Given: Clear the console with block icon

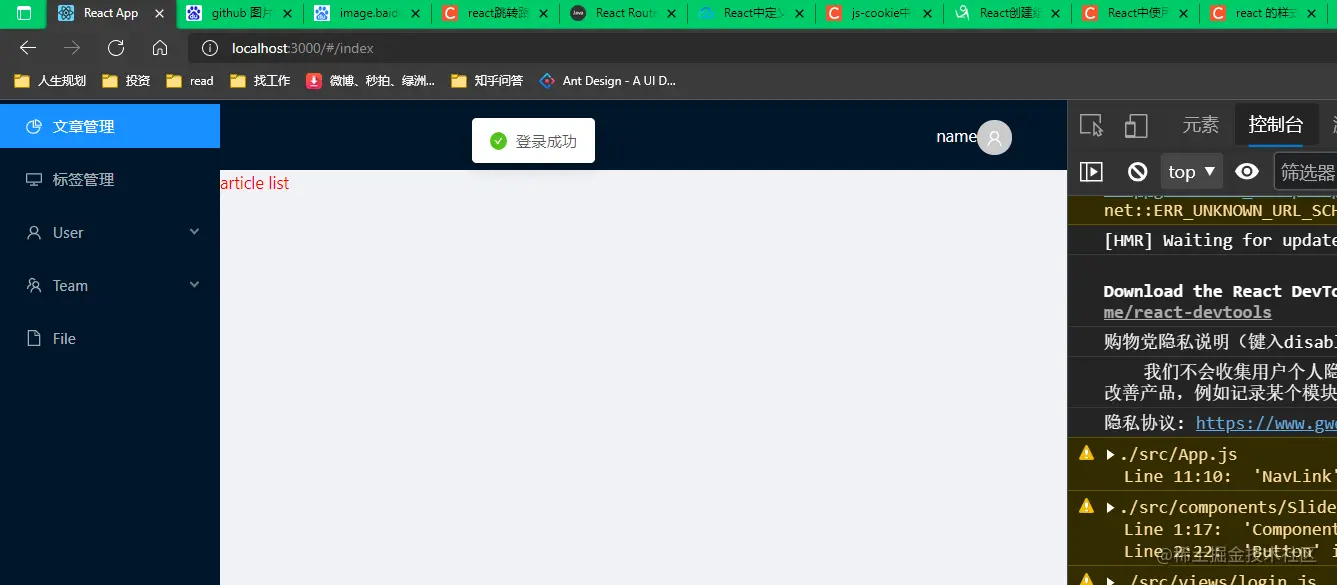Looking at the screenshot, I should pyautogui.click(x=1137, y=171).
